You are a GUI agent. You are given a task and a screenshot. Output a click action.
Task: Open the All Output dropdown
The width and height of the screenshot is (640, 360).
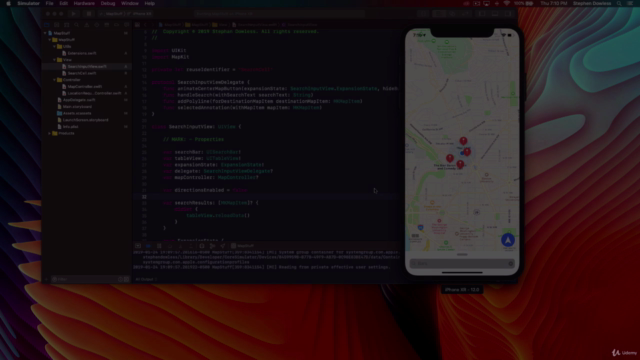146,279
